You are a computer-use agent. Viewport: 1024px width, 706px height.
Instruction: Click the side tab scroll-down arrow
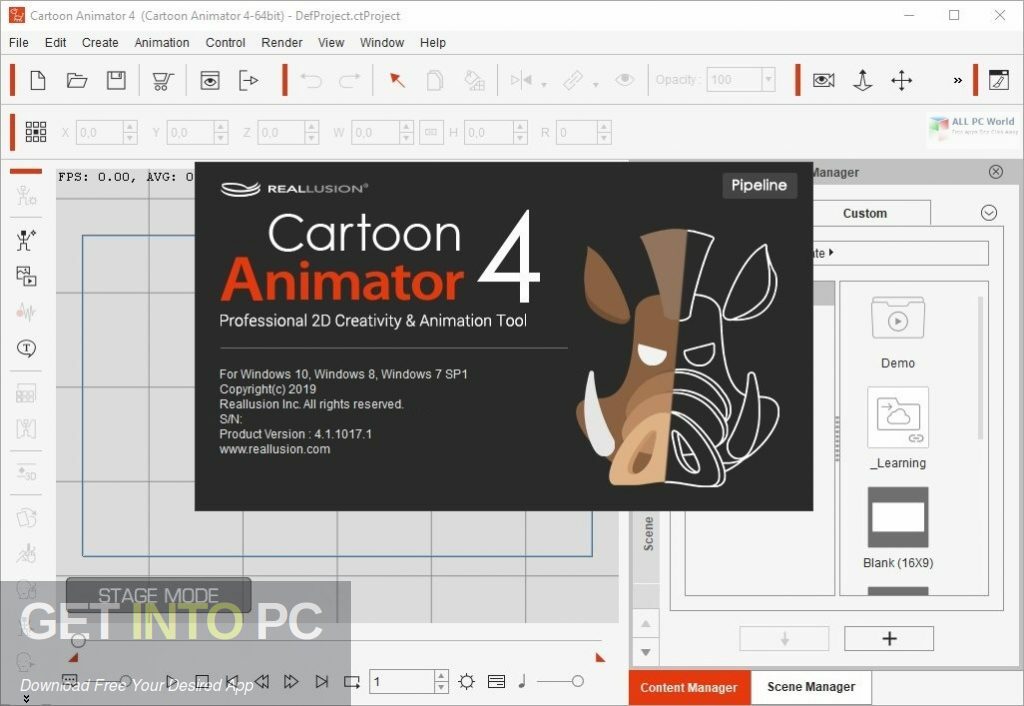646,652
